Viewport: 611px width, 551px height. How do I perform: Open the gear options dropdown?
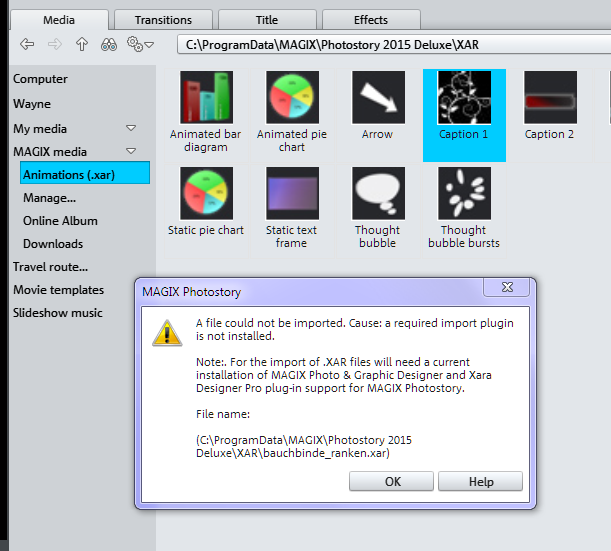[x=140, y=44]
